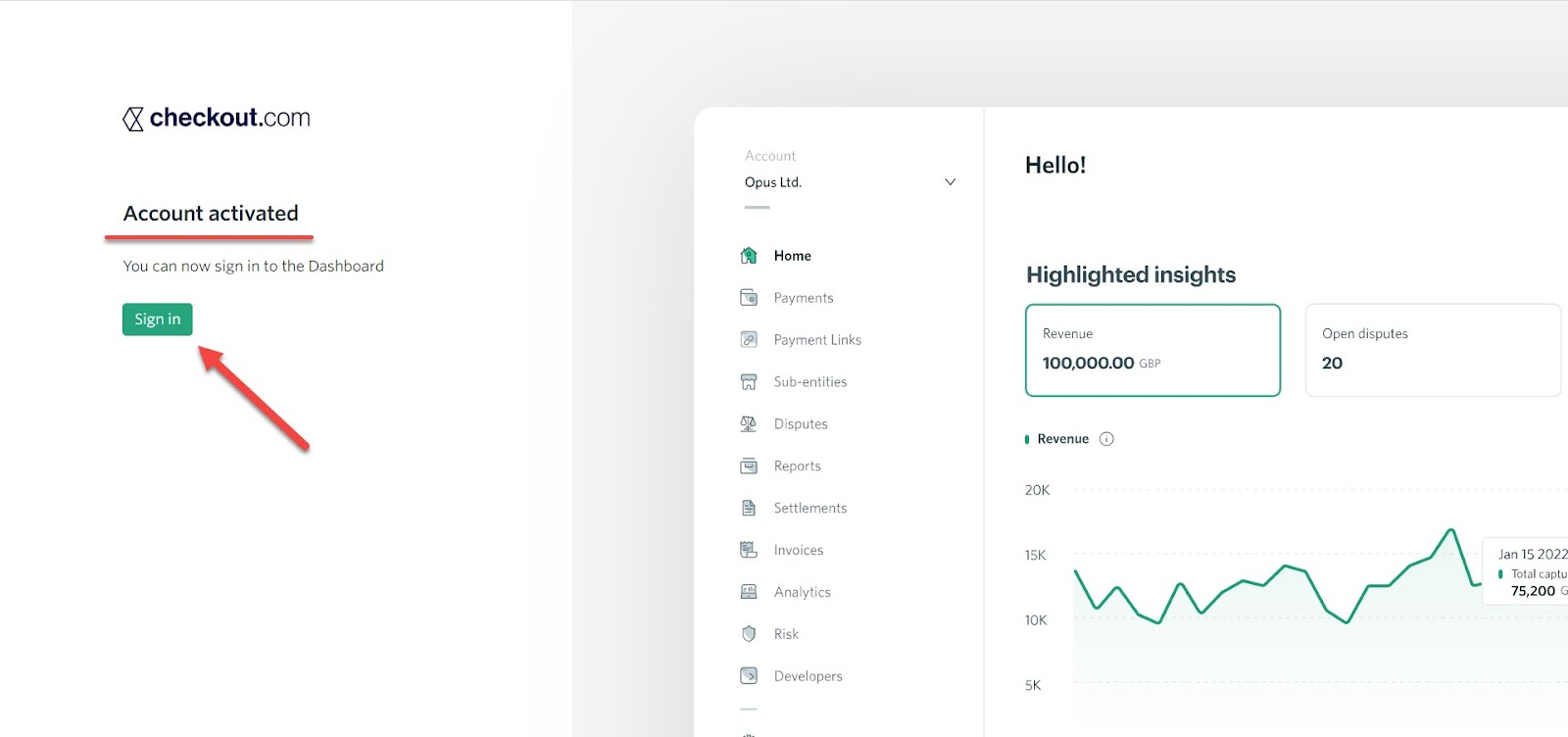Click the Disputes scales icon
This screenshot has height=737, width=1568.
point(749,424)
